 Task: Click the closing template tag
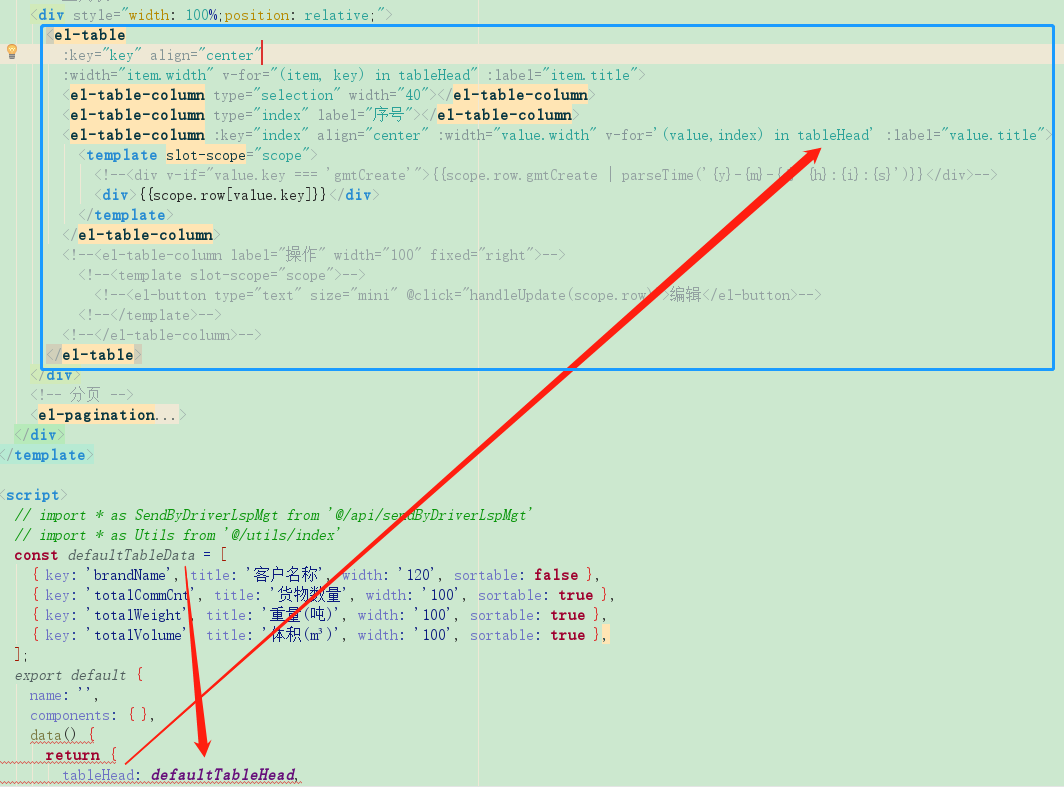click(46, 454)
